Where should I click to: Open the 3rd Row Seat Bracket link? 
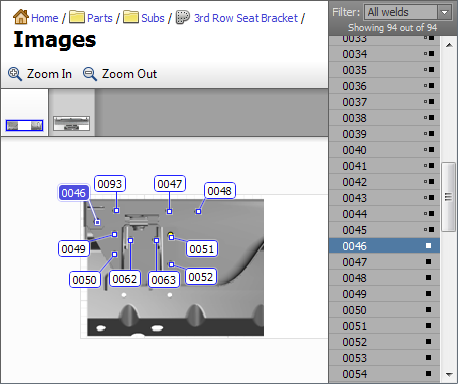(246, 18)
